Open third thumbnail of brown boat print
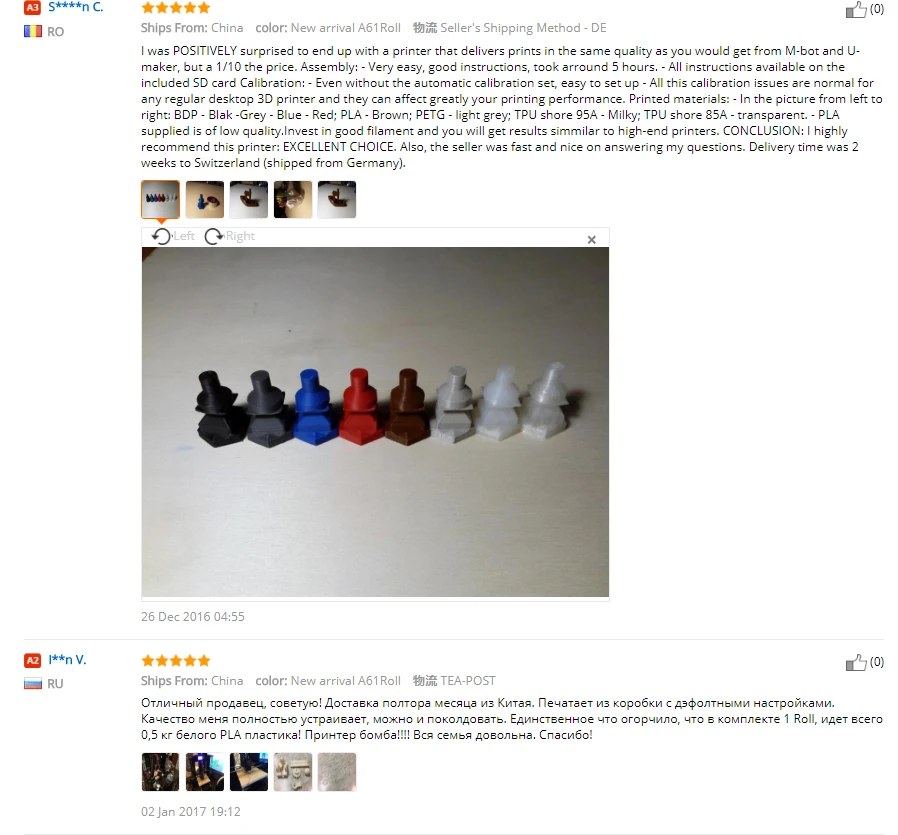The width and height of the screenshot is (898, 835). coord(249,199)
